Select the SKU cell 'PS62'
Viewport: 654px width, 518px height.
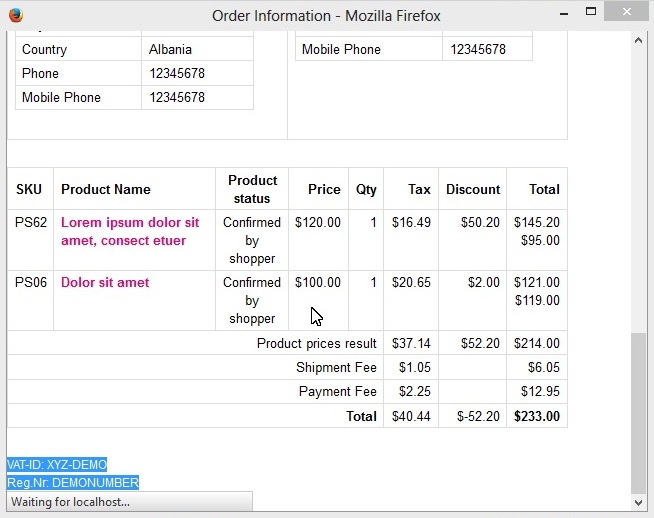[x=30, y=222]
